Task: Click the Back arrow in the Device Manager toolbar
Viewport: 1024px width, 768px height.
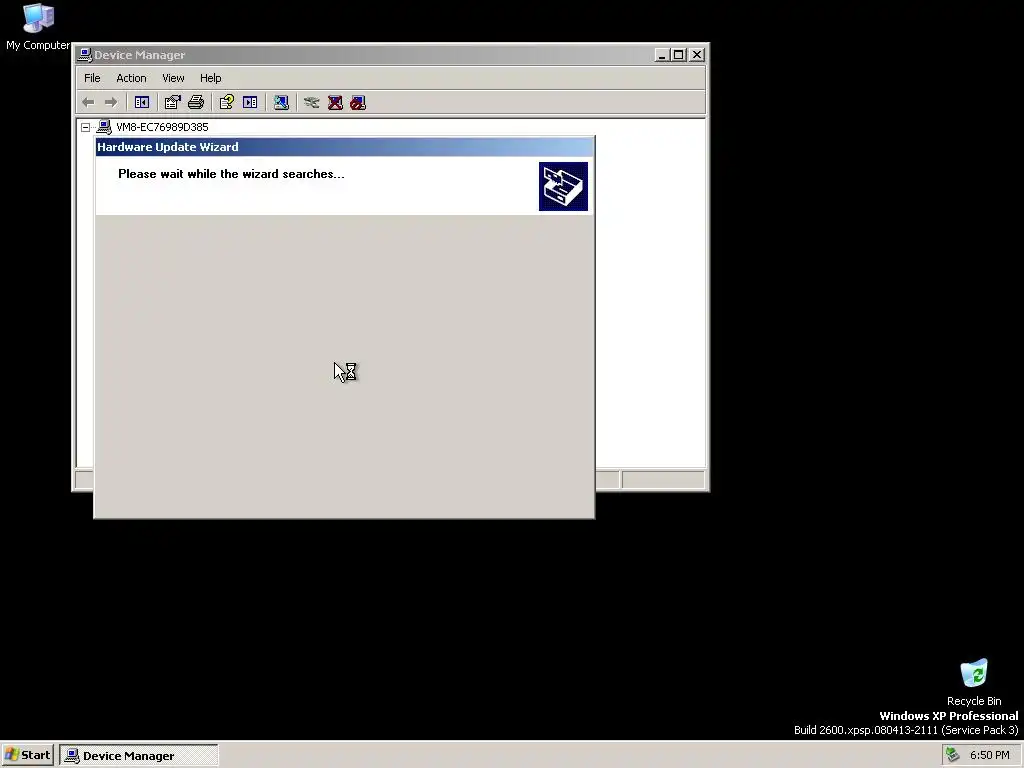Action: coord(88,103)
